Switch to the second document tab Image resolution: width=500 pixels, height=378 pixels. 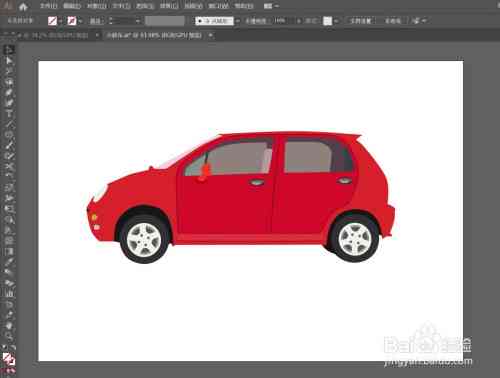pos(154,35)
